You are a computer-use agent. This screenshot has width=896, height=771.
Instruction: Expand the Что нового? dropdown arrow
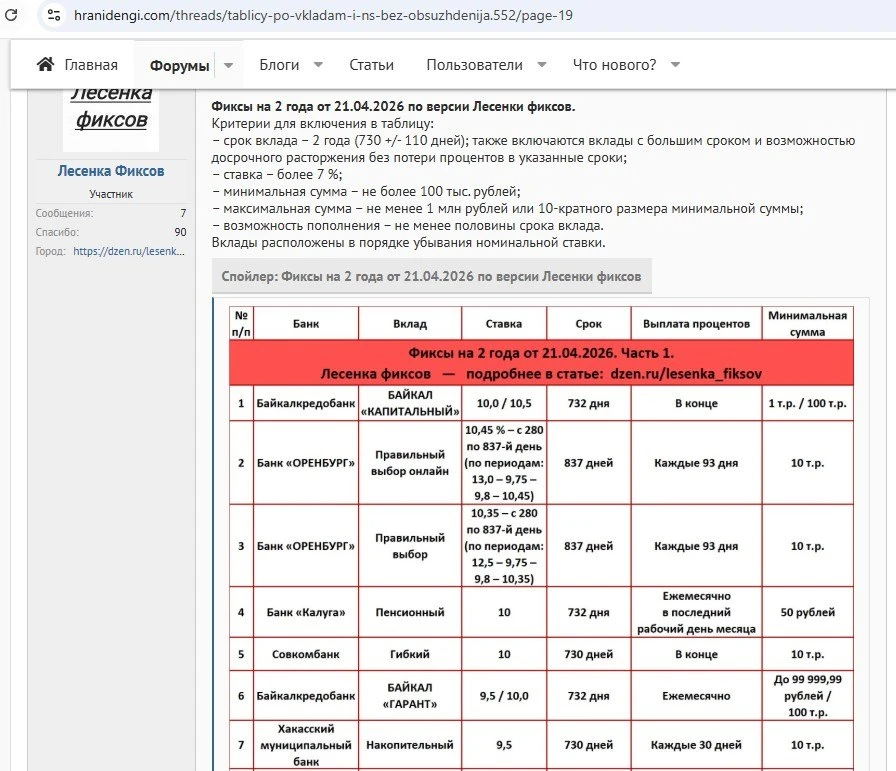[x=675, y=65]
